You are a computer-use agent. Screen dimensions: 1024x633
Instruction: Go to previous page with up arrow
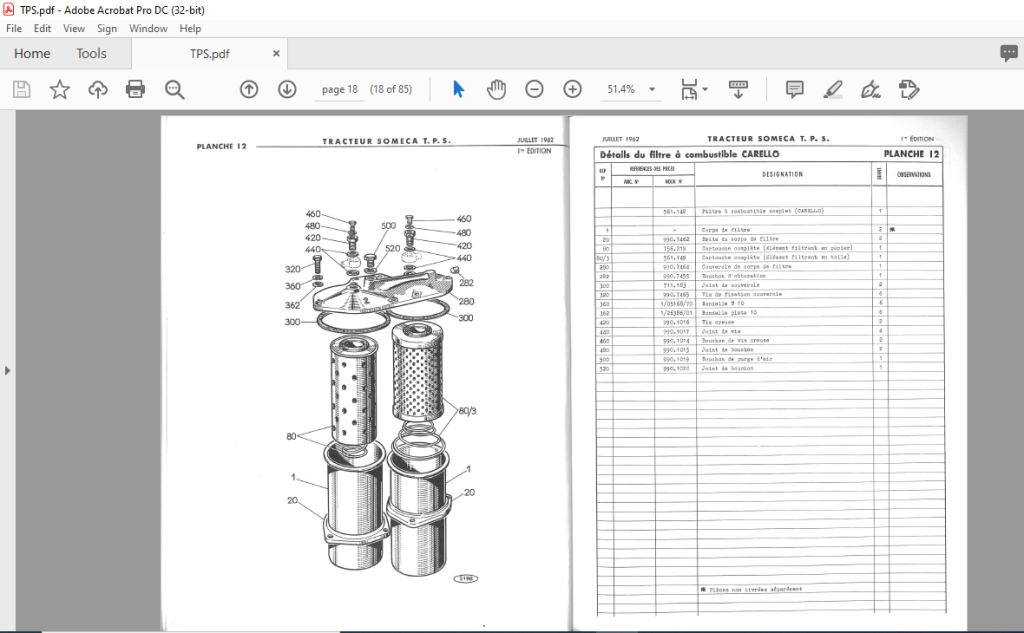pos(249,89)
